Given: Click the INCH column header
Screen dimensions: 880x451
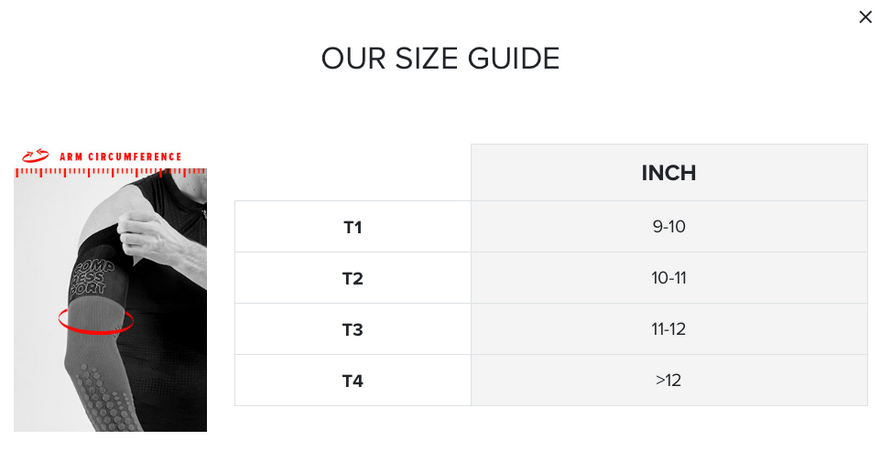Looking at the screenshot, I should [x=669, y=173].
